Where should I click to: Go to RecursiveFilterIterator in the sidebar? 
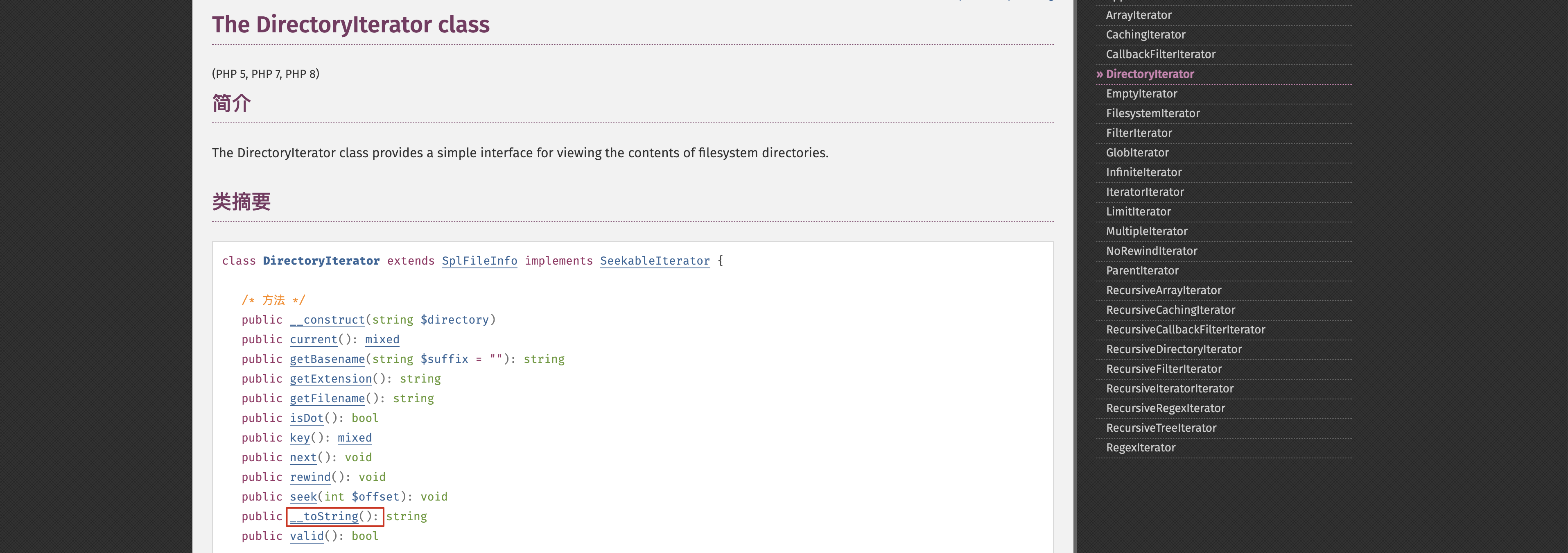pos(1164,369)
